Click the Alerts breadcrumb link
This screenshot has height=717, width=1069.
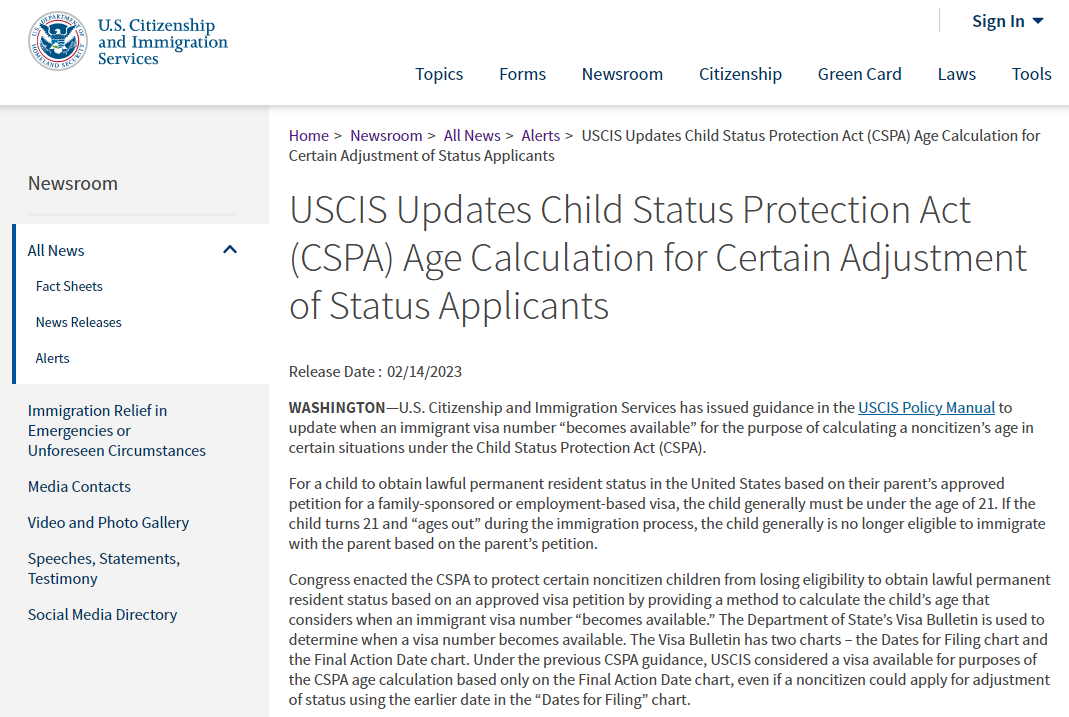[x=540, y=136]
